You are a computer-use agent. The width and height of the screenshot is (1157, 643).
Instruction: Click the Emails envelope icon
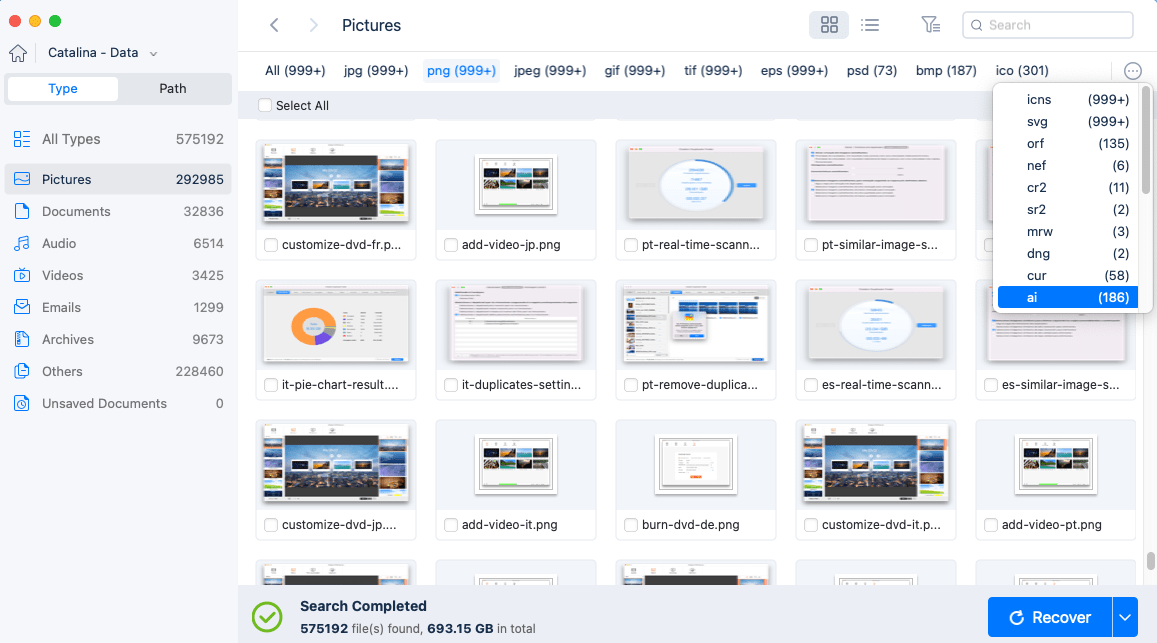pyautogui.click(x=22, y=307)
